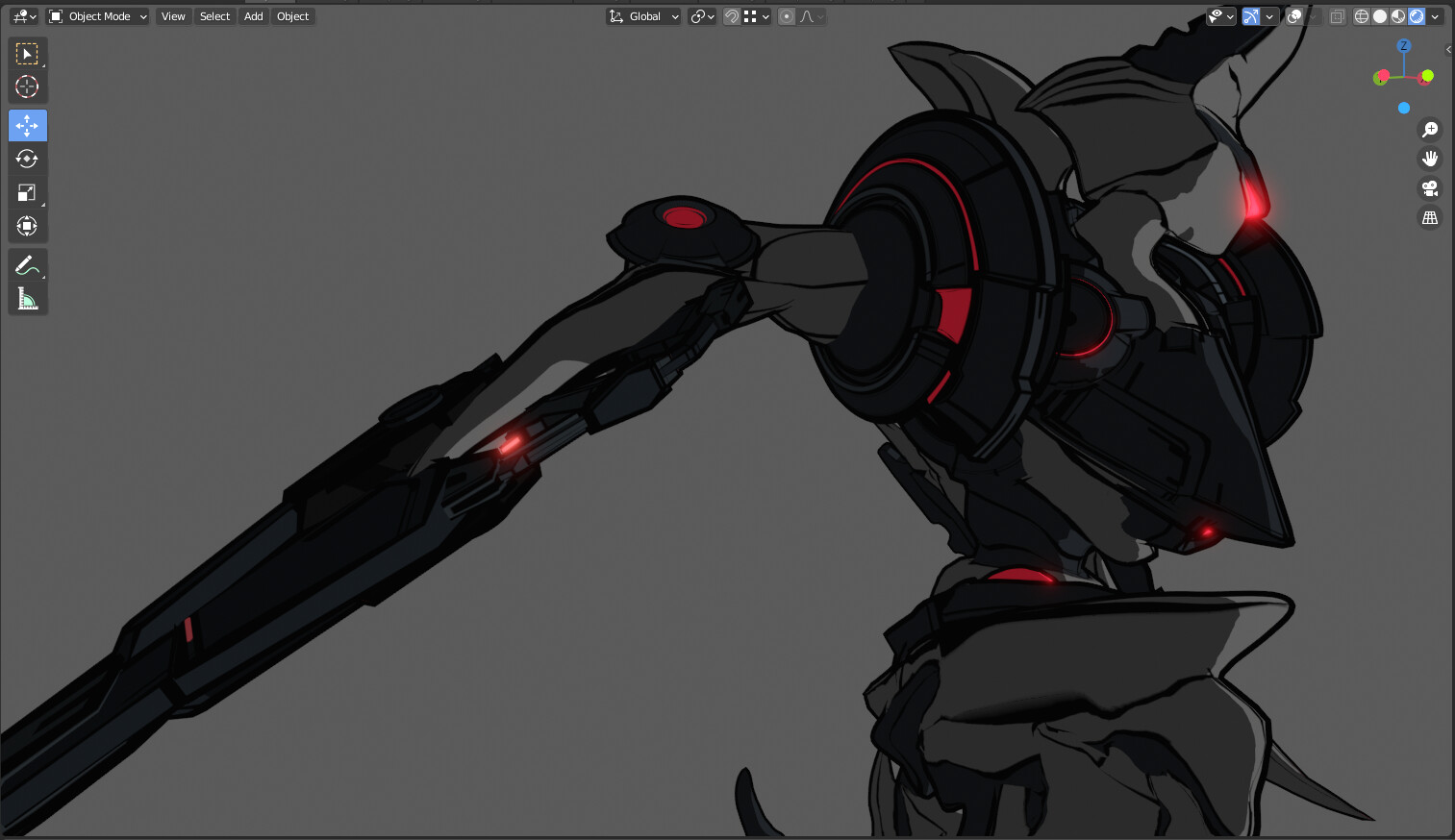This screenshot has width=1455, height=840.
Task: Click the pan view hand icon
Action: (1430, 159)
